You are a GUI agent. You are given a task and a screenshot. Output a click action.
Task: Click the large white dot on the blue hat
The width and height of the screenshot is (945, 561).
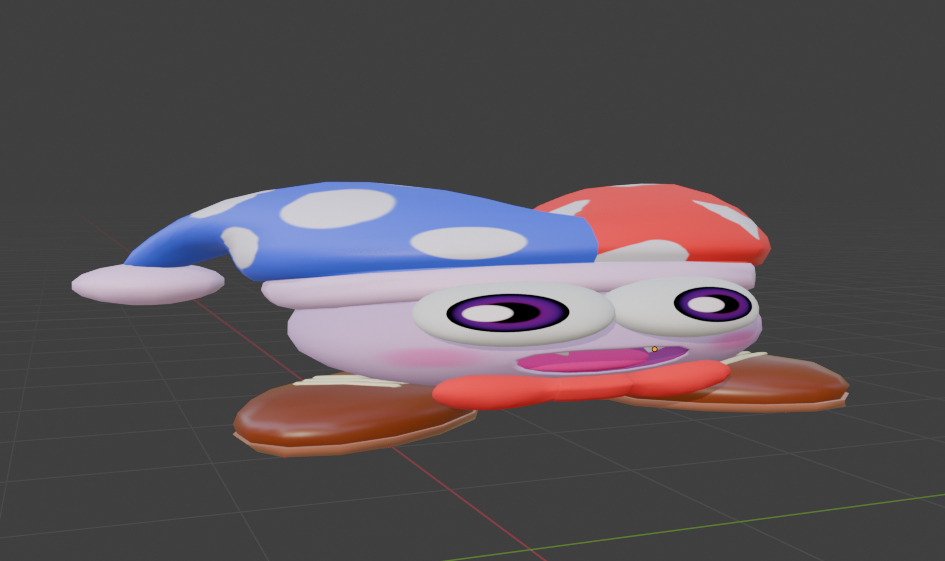[x=337, y=207]
